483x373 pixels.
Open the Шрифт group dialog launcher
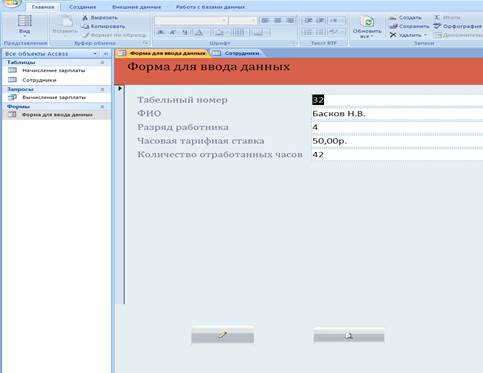click(293, 43)
